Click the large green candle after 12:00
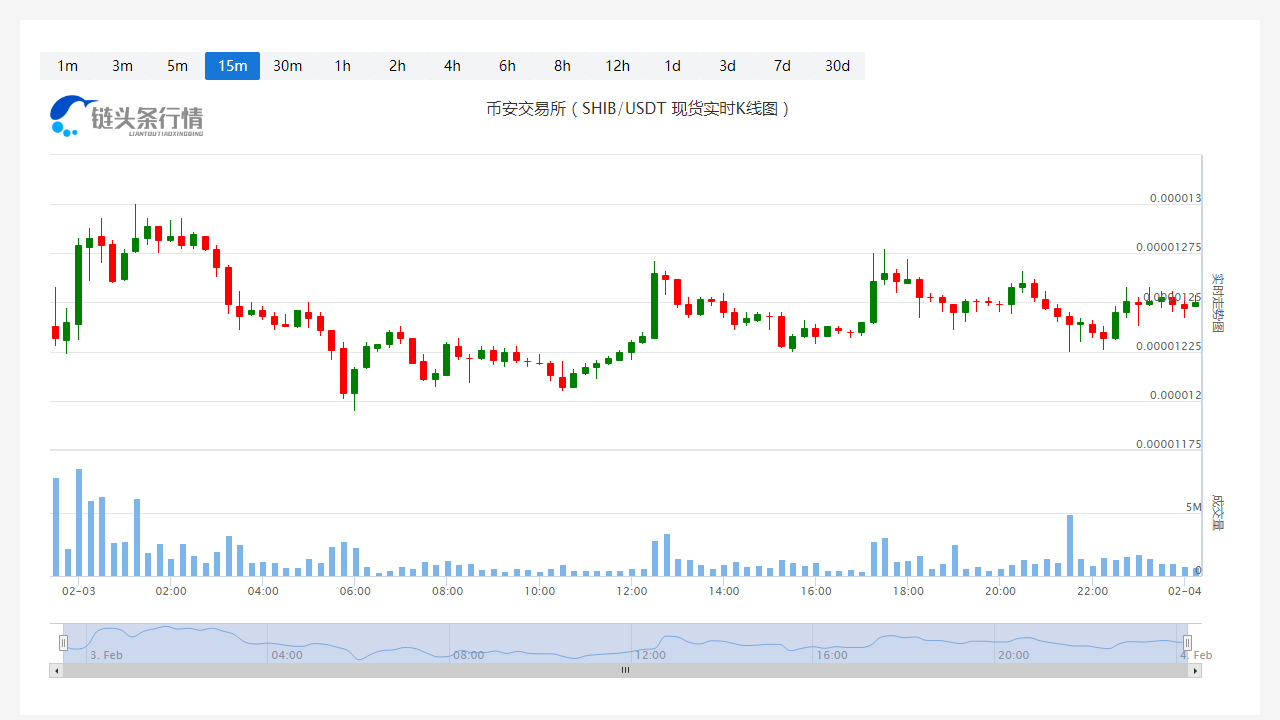Viewport: 1280px width, 720px height. click(655, 305)
